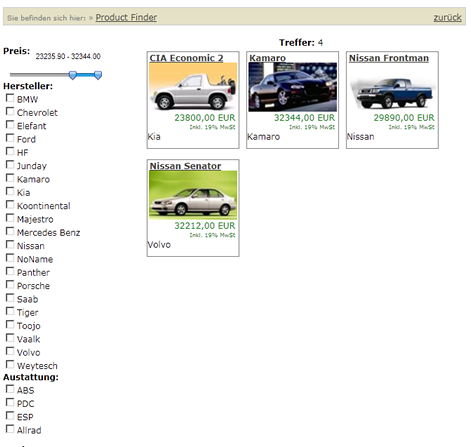Open the Product Finder breadcrumb link
471x447 pixels.
point(126,17)
